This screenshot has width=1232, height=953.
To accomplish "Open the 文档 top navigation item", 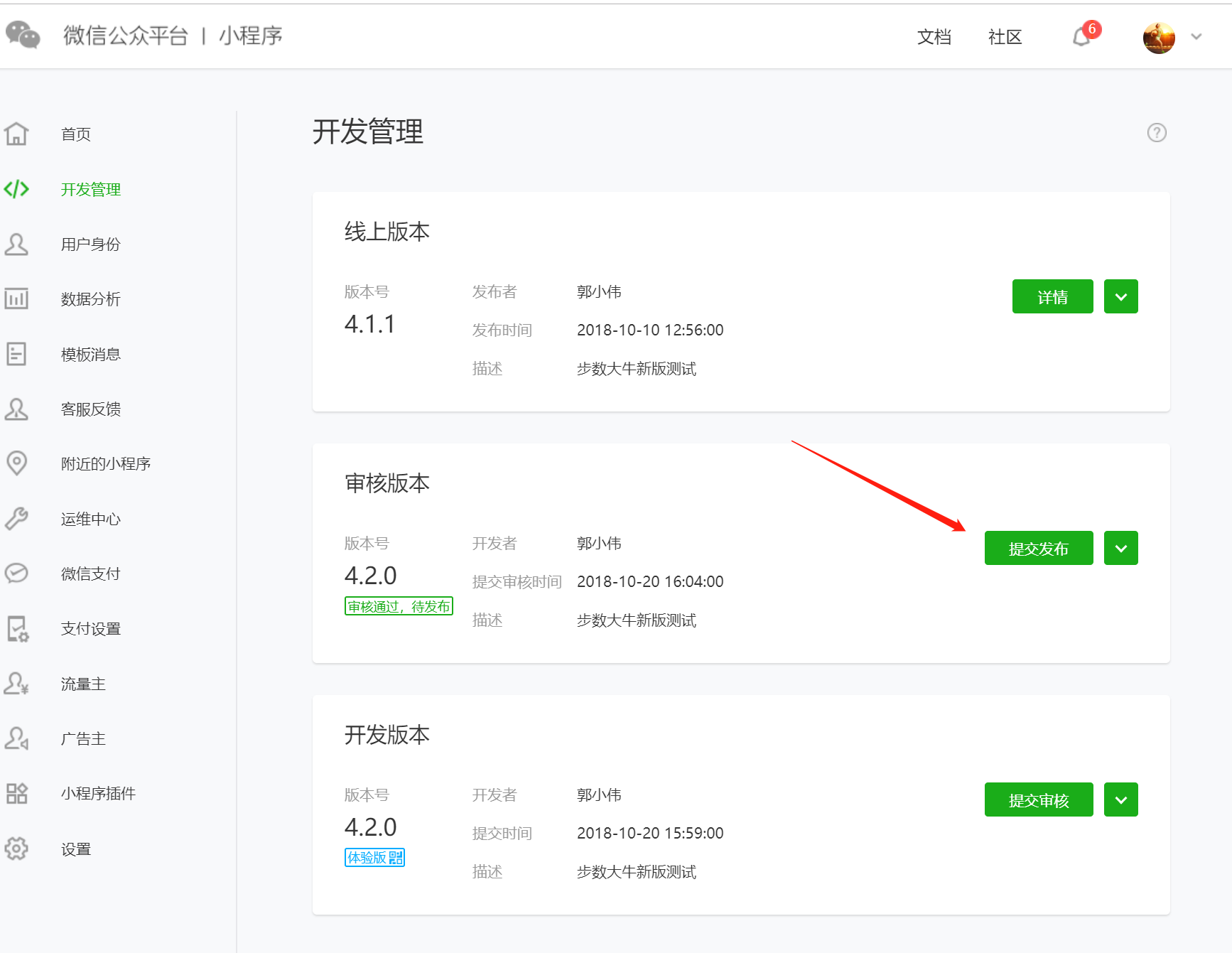I will (934, 37).
